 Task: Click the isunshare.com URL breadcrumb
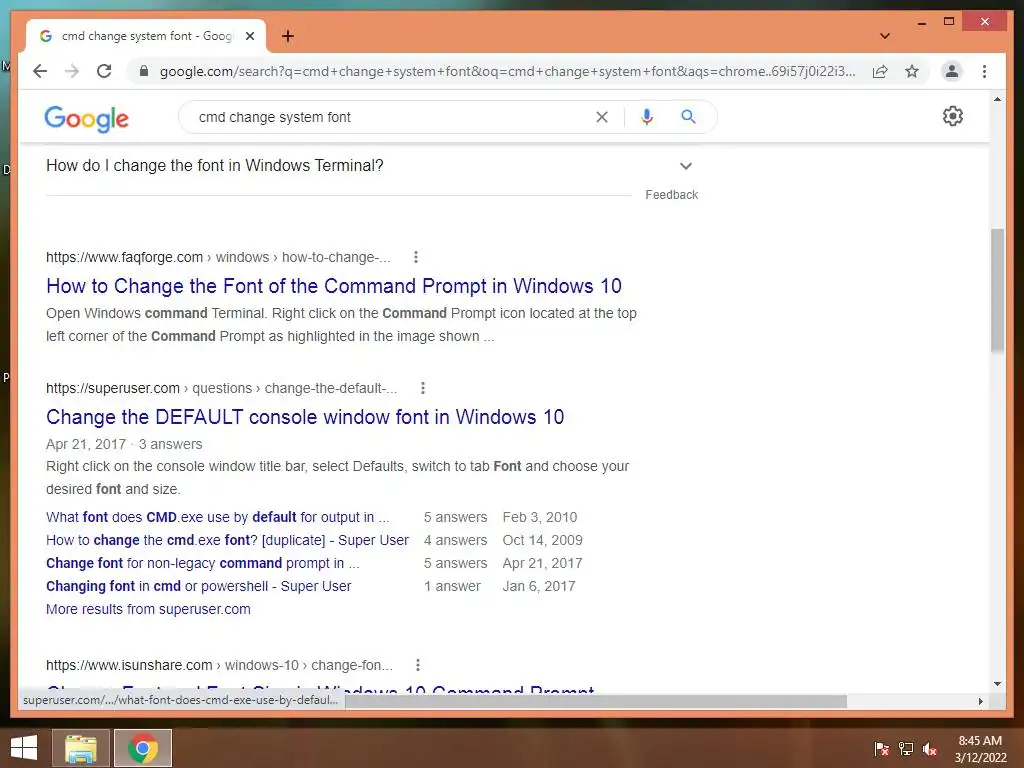[219, 665]
